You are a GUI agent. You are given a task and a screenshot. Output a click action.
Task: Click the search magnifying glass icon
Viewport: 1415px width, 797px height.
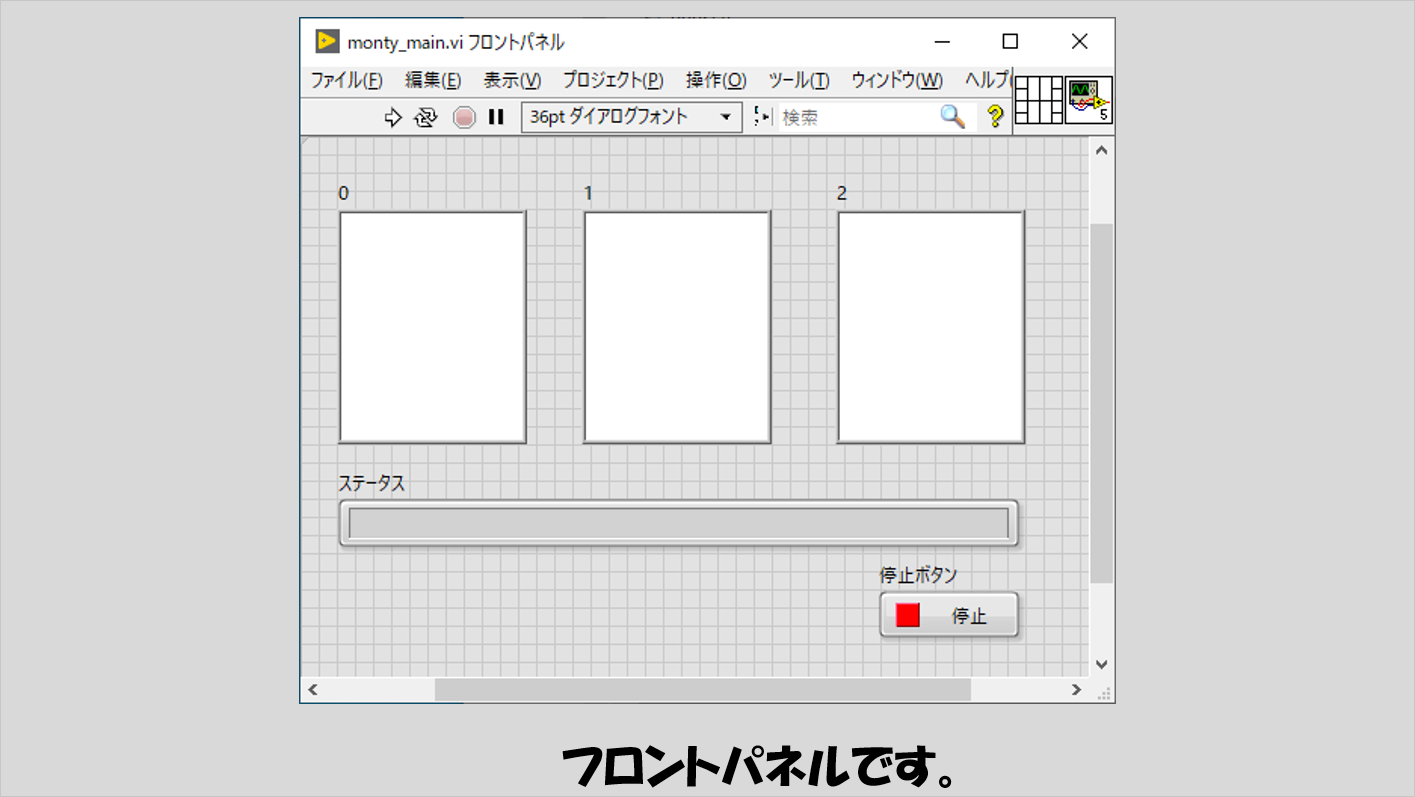[x=952, y=117]
